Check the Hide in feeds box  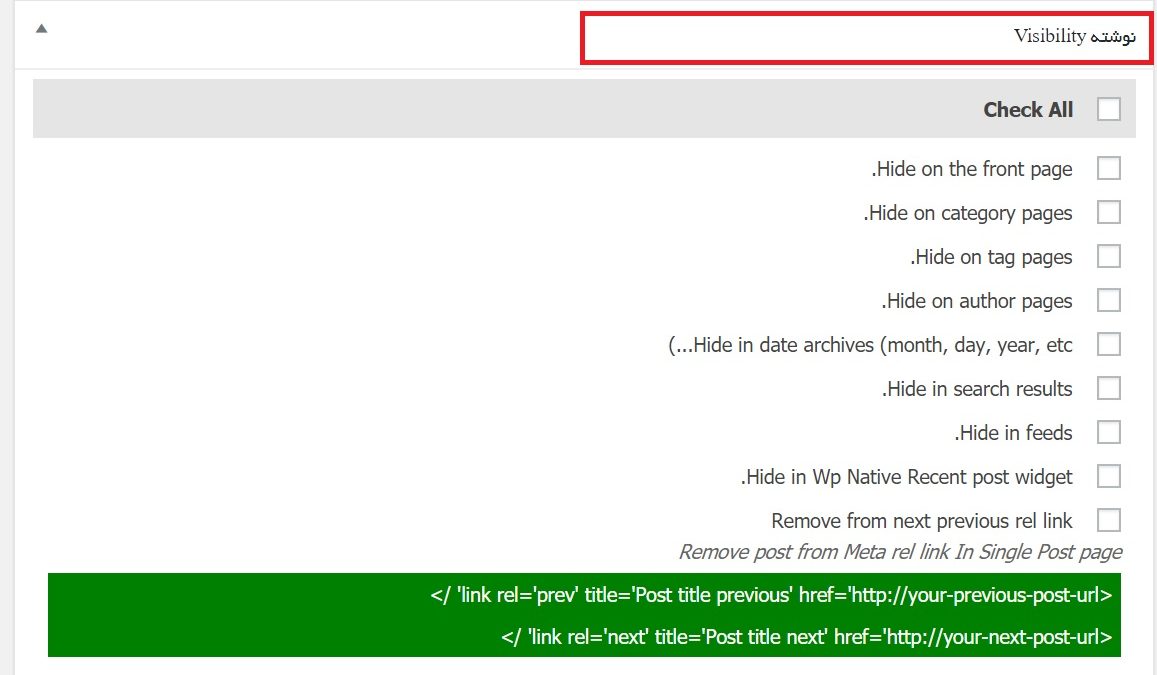tap(1108, 432)
